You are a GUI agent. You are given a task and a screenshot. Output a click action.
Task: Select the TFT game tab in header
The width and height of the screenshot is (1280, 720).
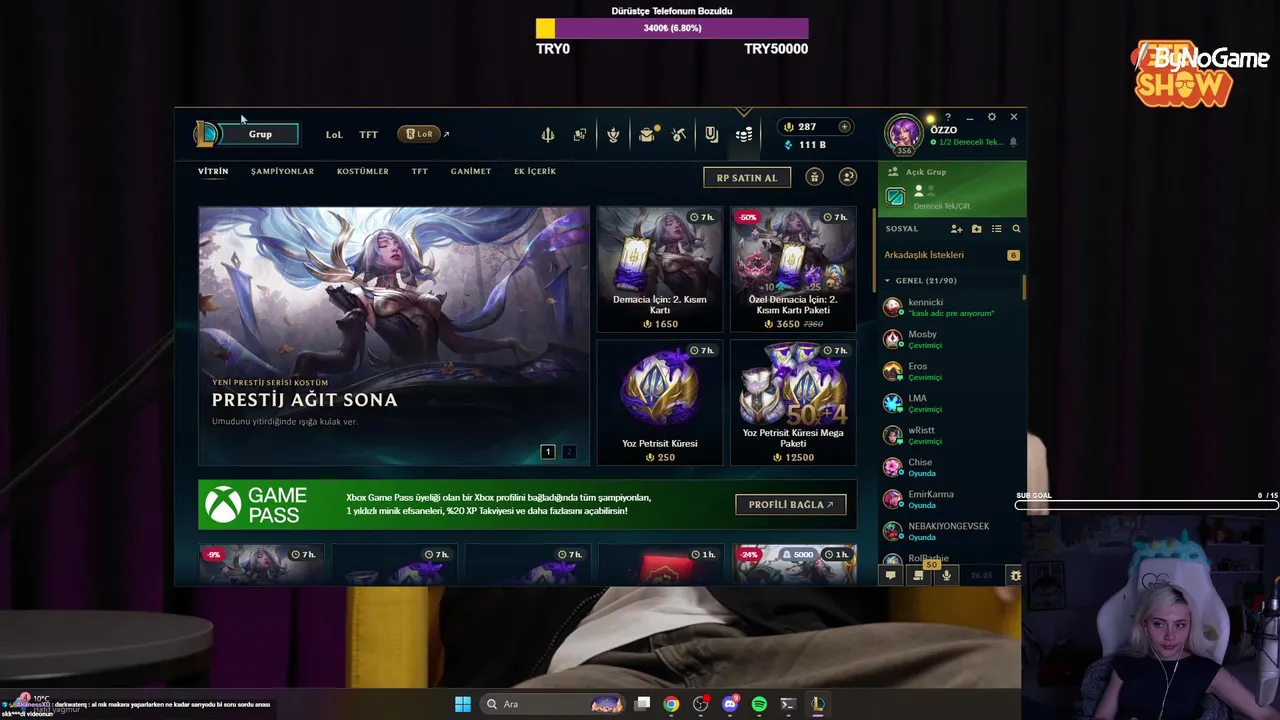click(x=368, y=134)
